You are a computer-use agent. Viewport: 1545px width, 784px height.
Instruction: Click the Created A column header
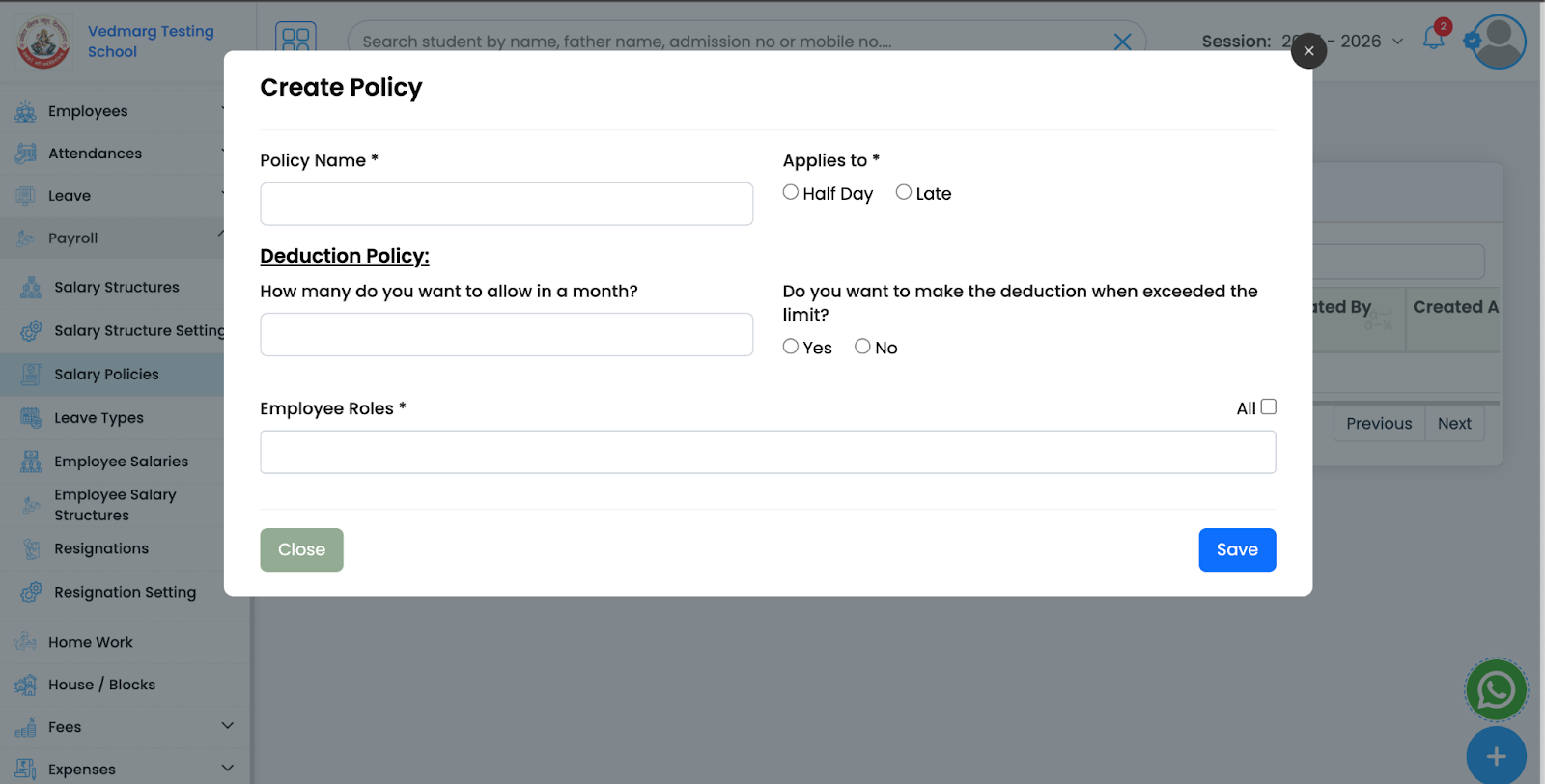point(1455,307)
